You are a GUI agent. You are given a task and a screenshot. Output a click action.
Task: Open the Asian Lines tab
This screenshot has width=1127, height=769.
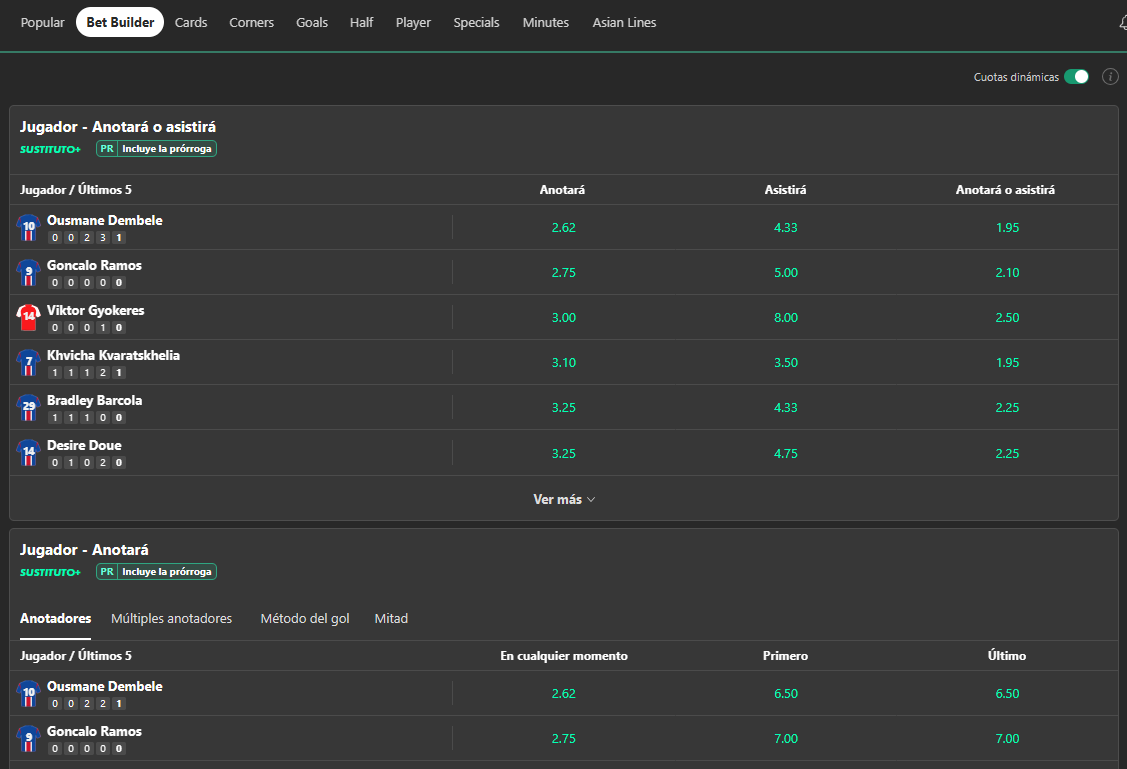point(624,22)
